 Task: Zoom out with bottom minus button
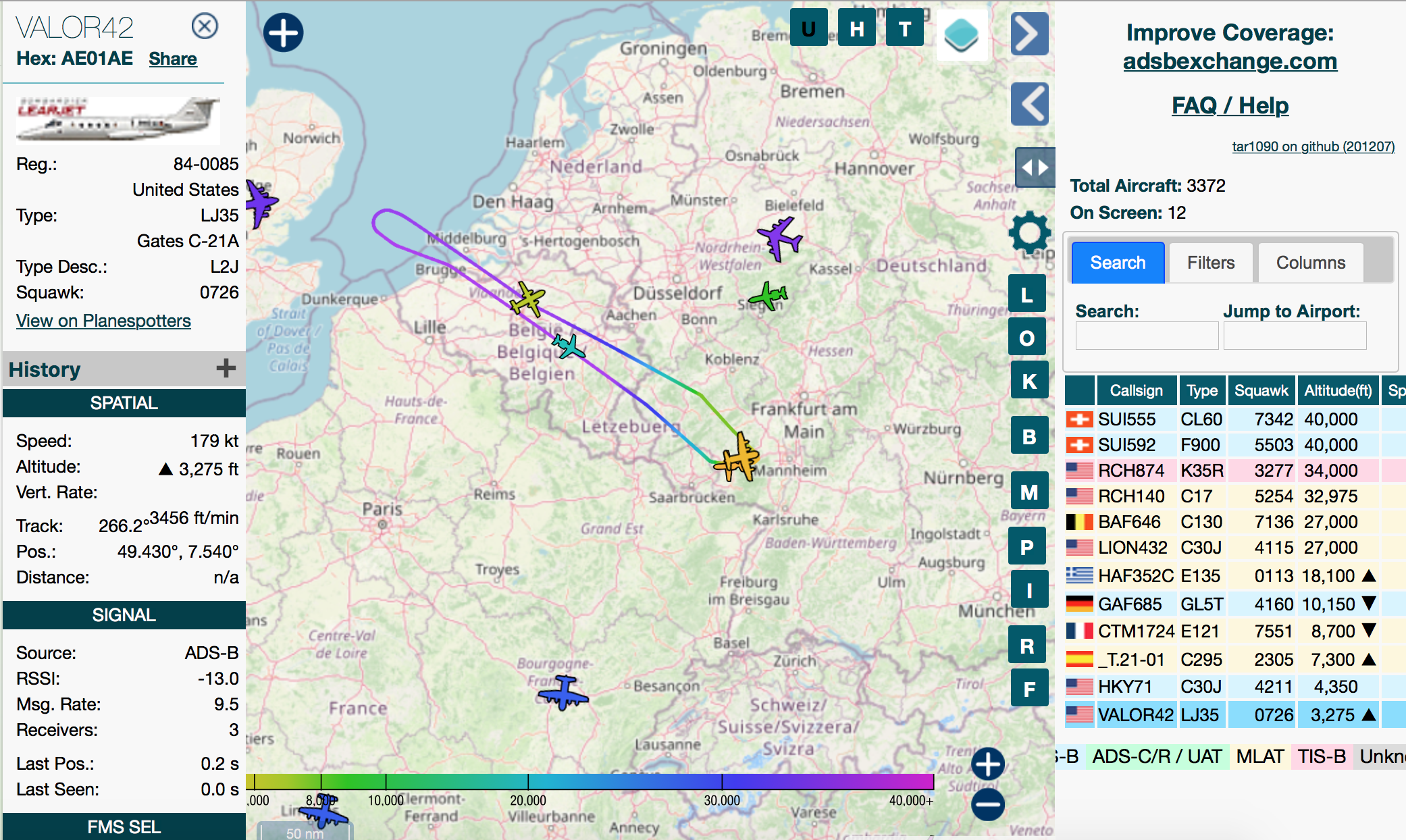(987, 804)
